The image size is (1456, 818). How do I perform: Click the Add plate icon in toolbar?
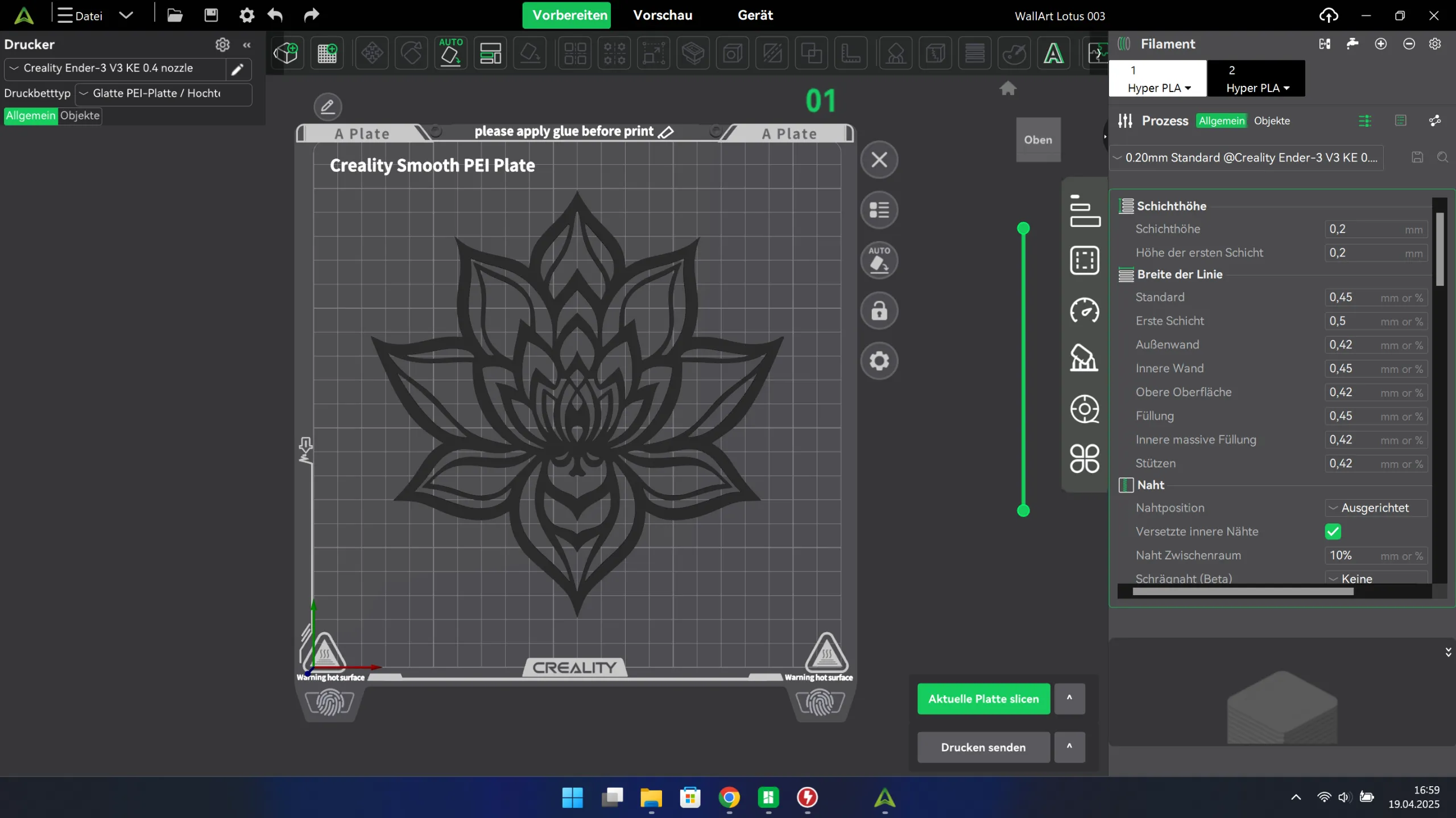click(327, 53)
